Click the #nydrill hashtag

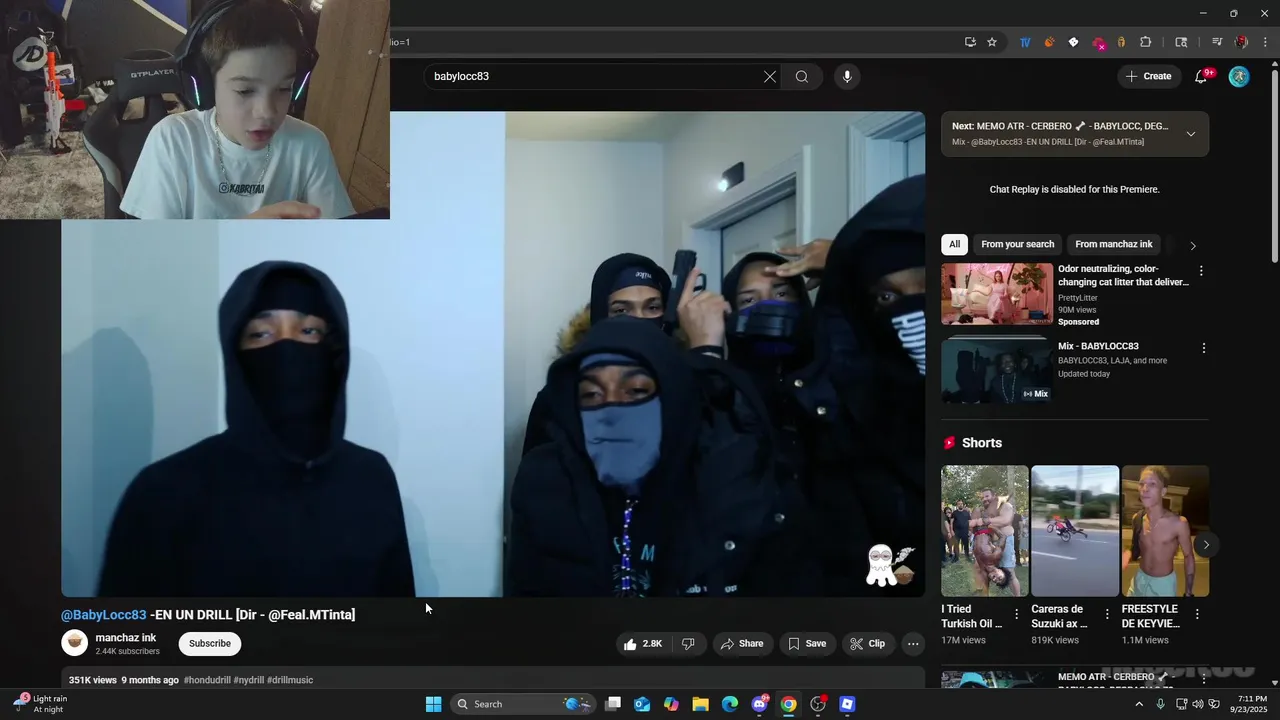click(x=249, y=680)
